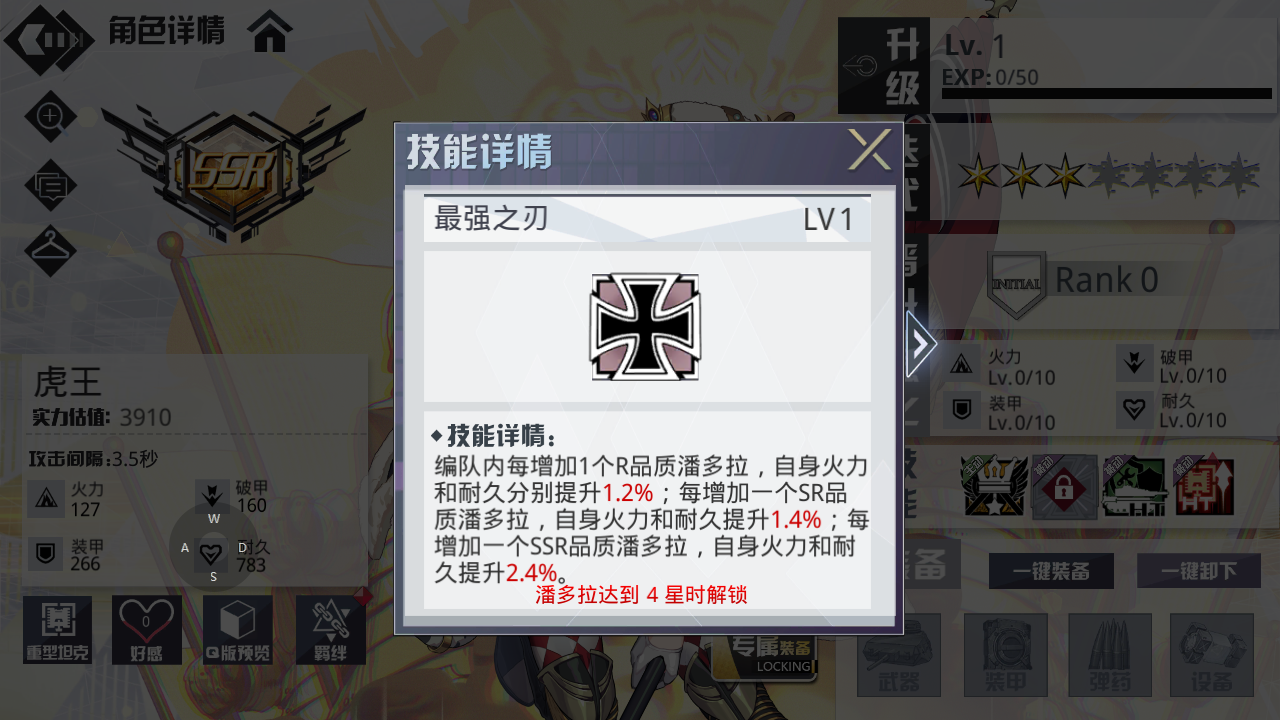Click 一键卸下 unequip all button
This screenshot has height=720, width=1280.
click(1199, 571)
